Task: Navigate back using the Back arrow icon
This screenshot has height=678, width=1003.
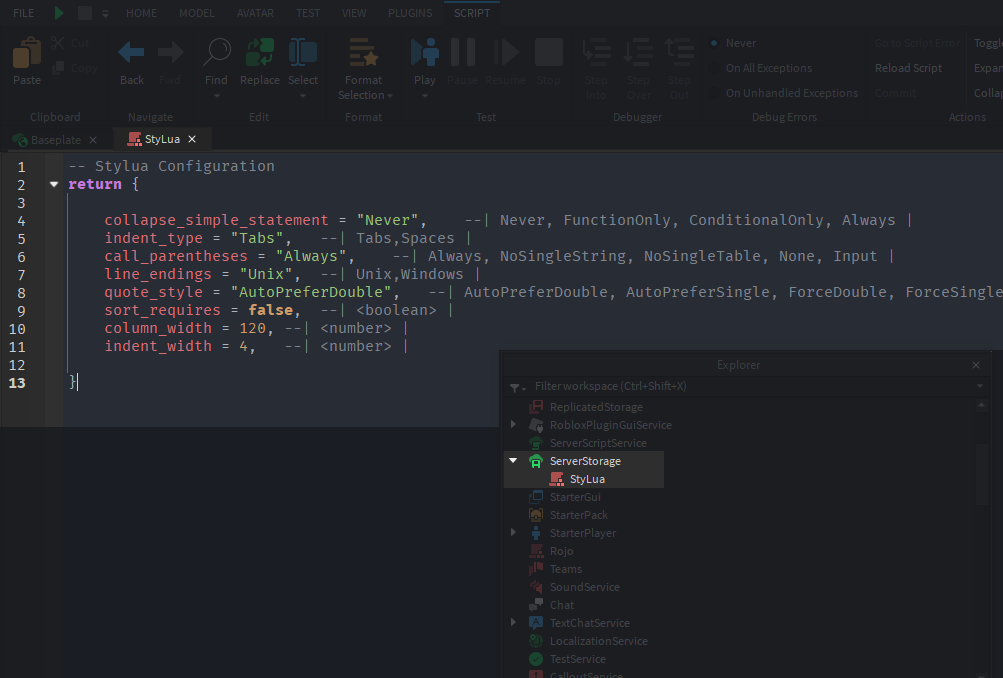Action: 130,52
